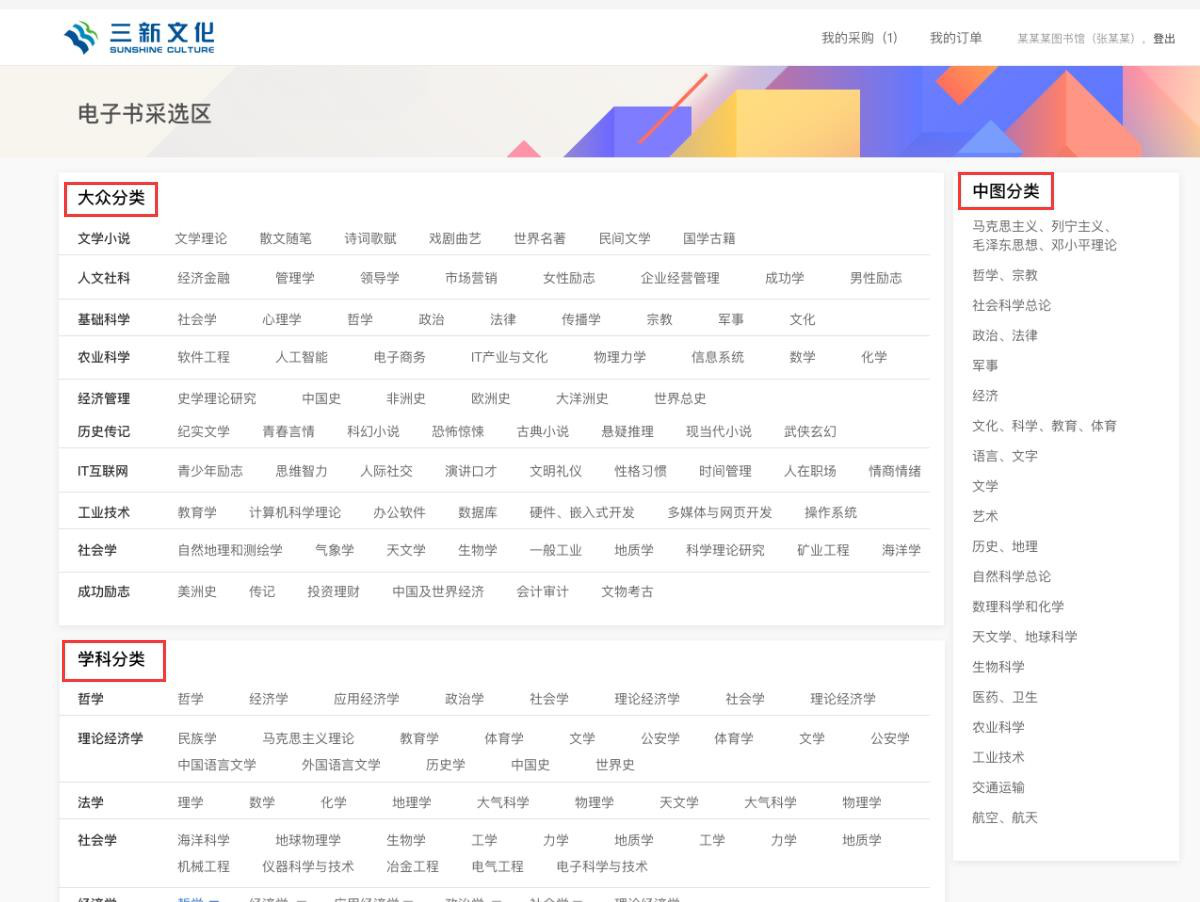The image size is (1200, 902).
Task: Choose 数理科学和化学
Action: click(1018, 606)
